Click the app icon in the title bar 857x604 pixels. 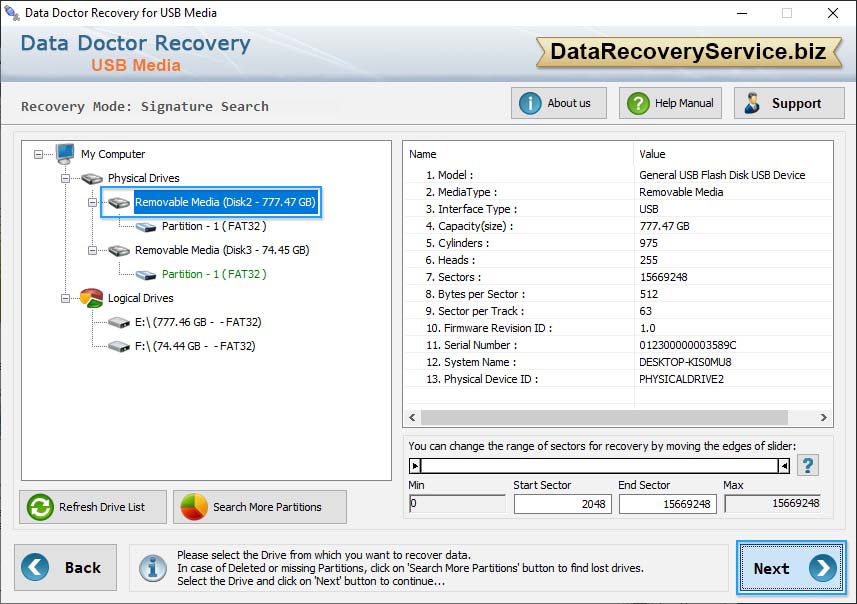click(x=12, y=12)
